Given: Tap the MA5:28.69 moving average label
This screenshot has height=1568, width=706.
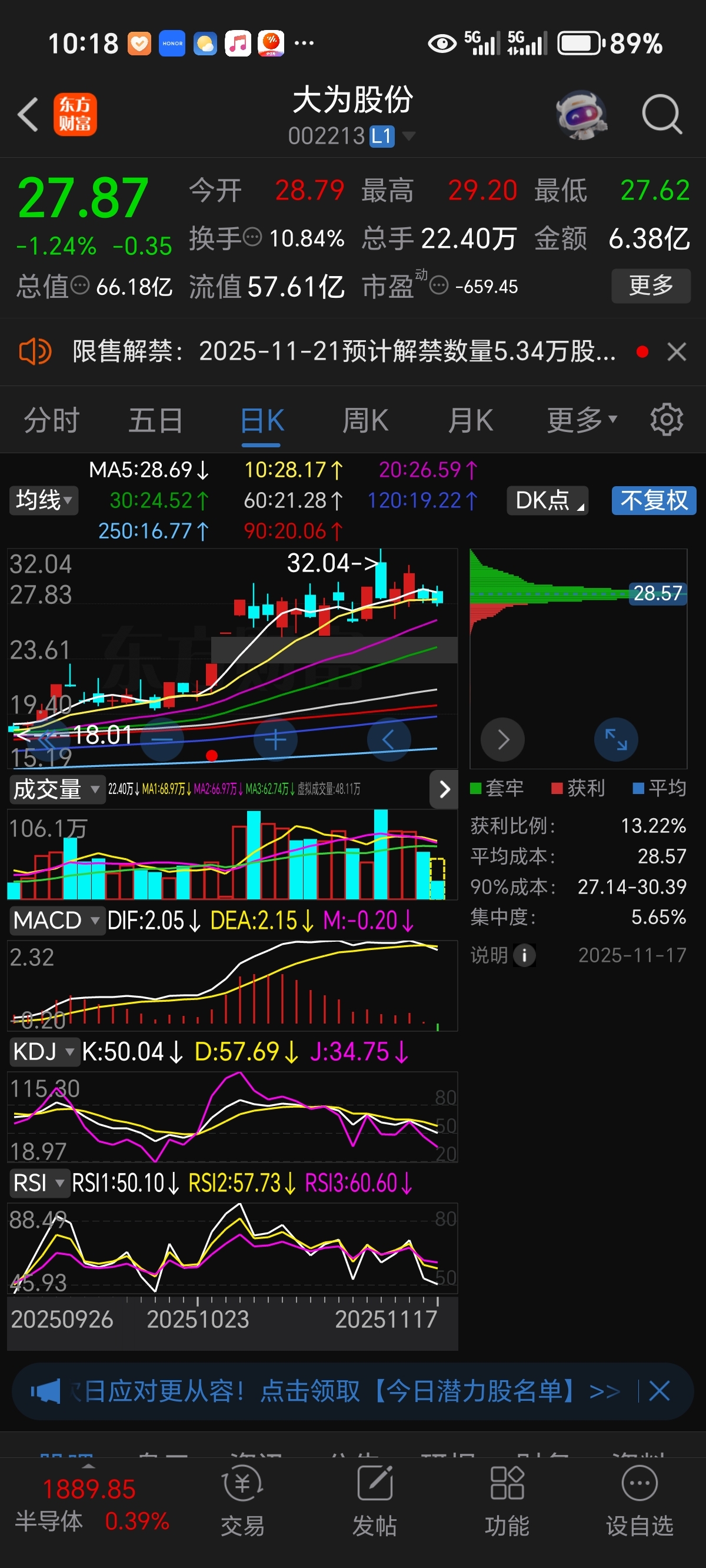Looking at the screenshot, I should click(x=149, y=469).
